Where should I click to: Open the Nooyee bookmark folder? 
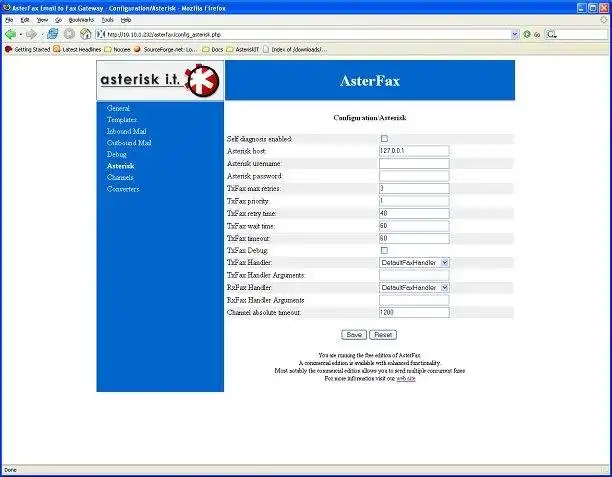(x=117, y=50)
